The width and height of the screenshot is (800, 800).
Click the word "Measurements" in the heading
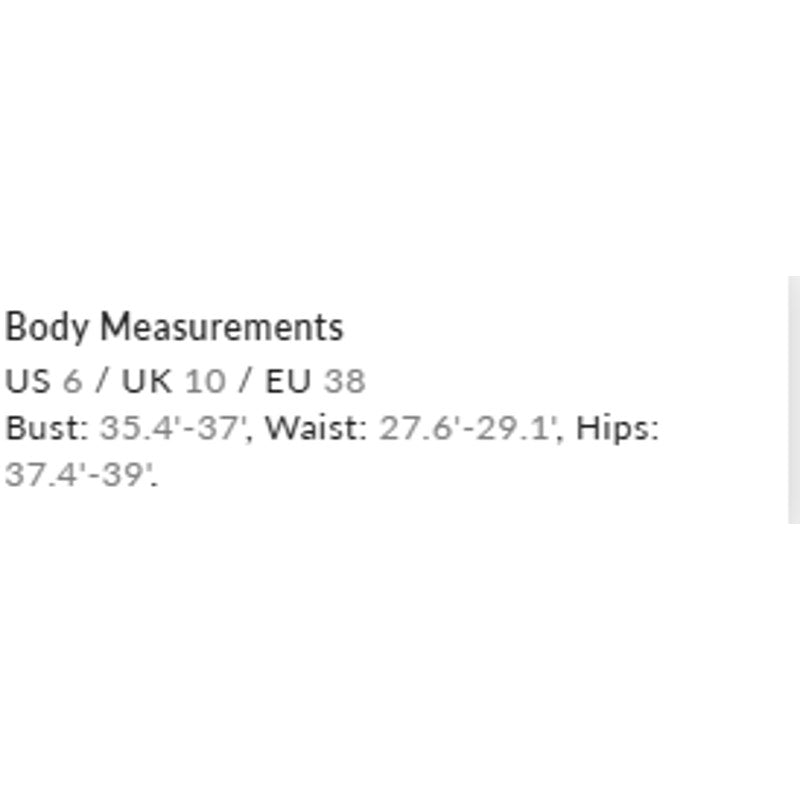pyautogui.click(x=221, y=328)
